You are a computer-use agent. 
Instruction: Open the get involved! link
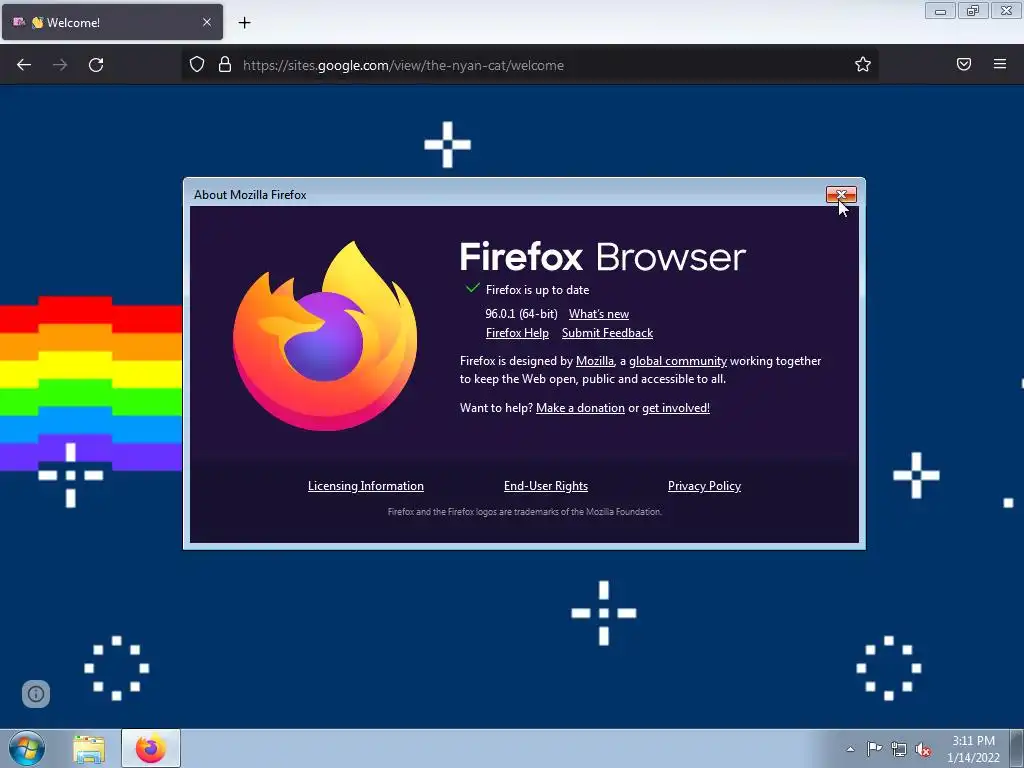click(x=675, y=408)
